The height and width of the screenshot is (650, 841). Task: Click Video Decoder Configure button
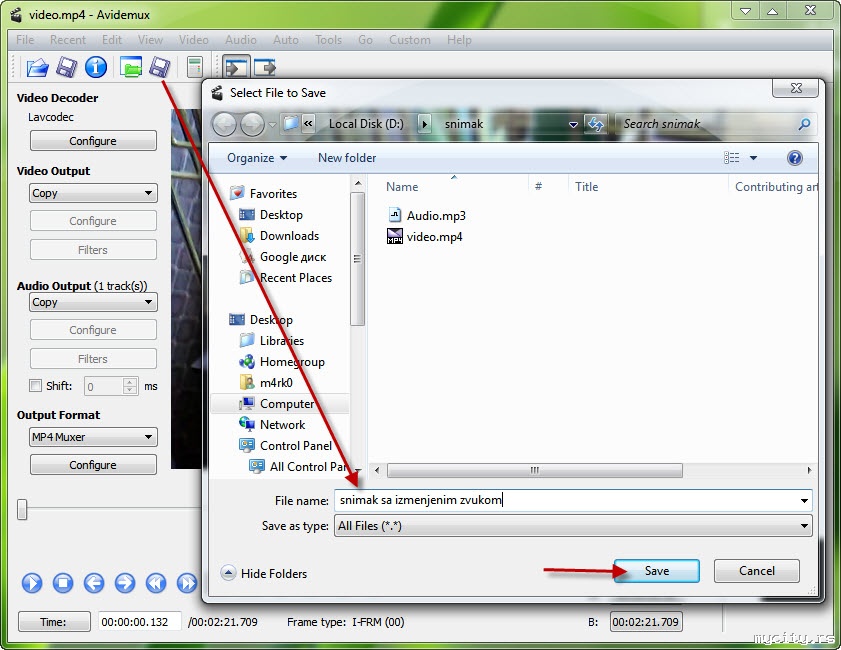pos(93,141)
